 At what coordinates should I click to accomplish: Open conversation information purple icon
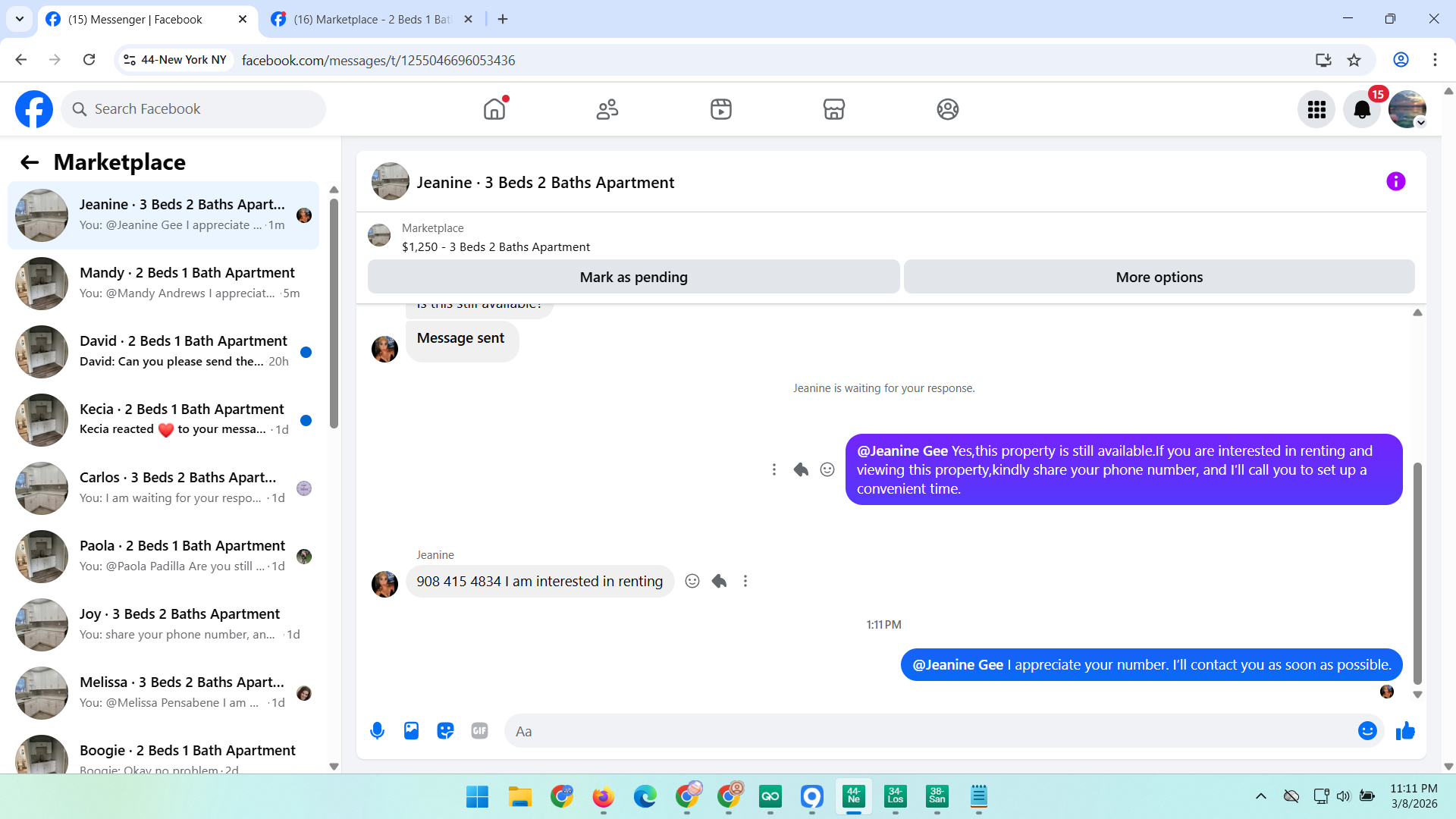pos(1395,182)
